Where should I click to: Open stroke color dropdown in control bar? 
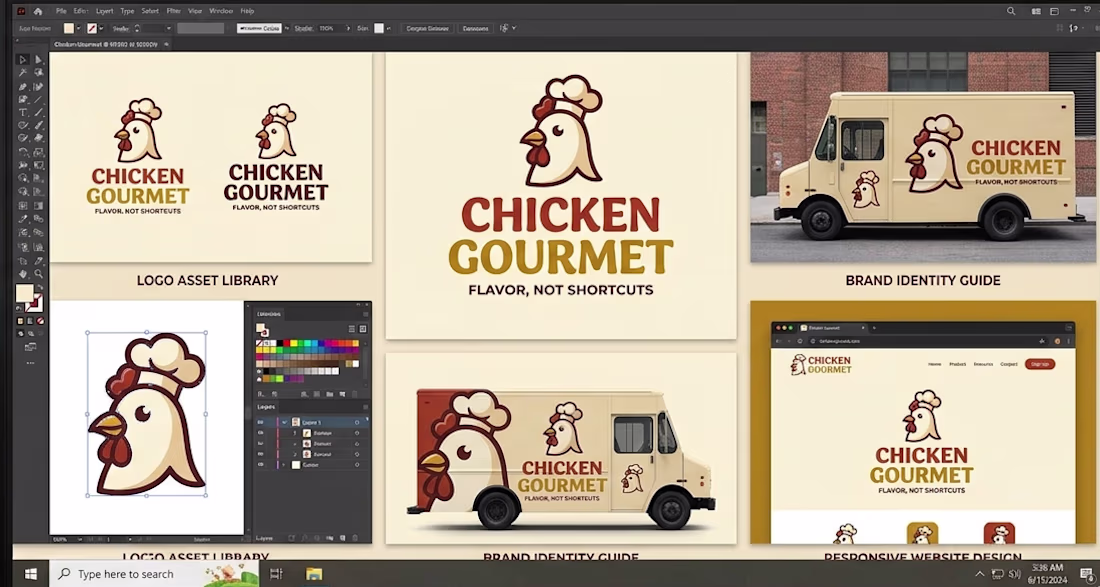pyautogui.click(x=102, y=29)
